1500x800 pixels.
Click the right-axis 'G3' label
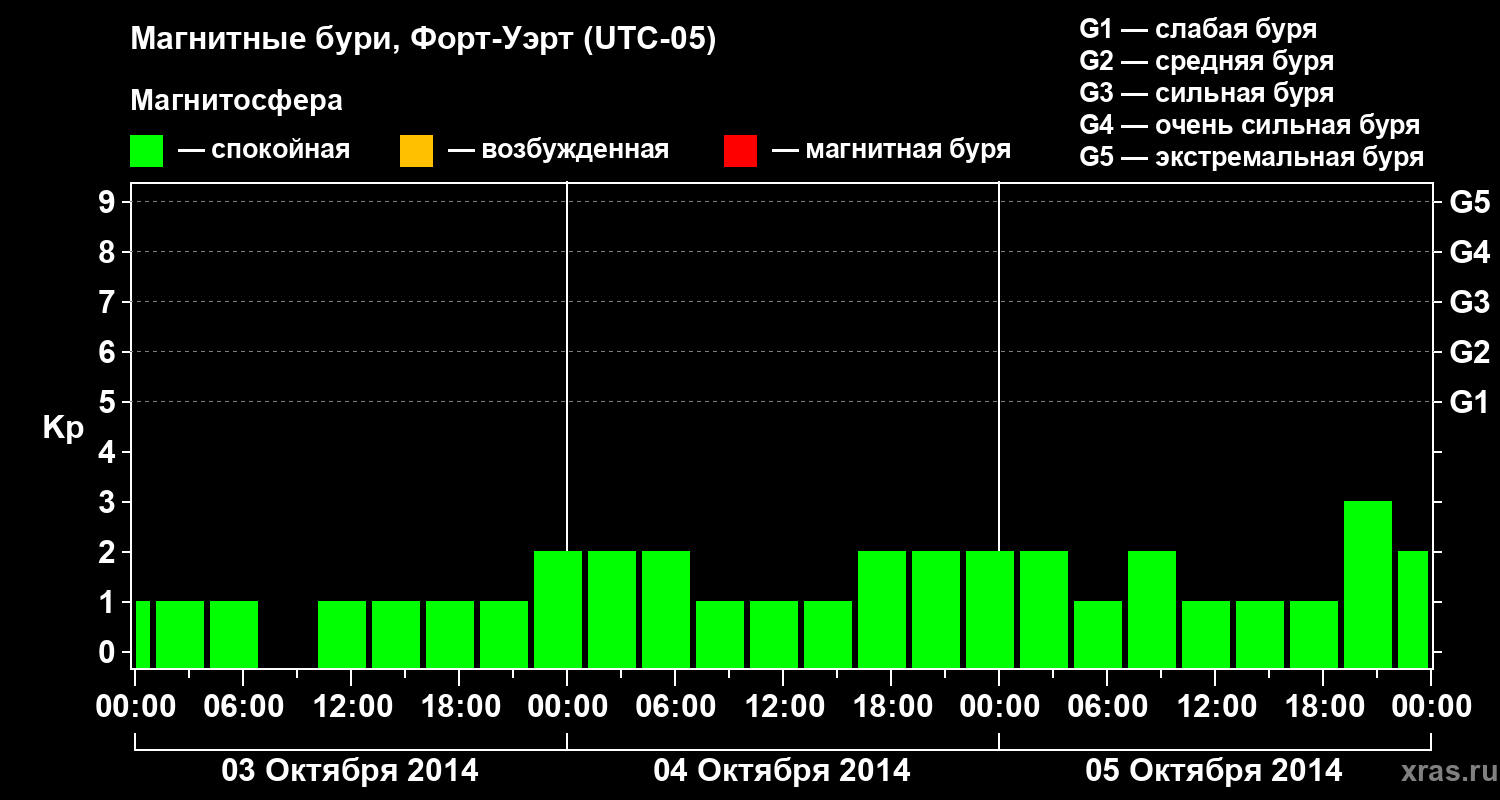(x=1469, y=302)
